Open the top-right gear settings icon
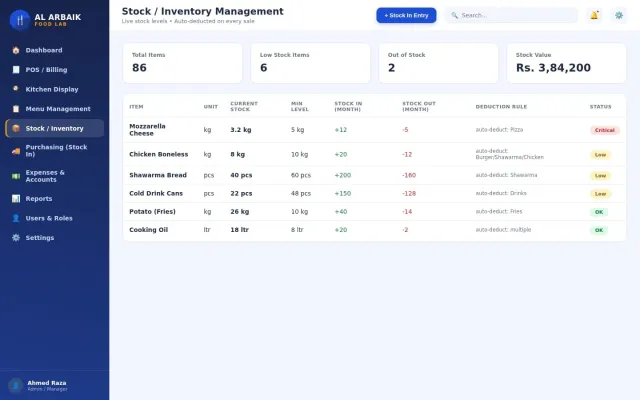 point(619,16)
